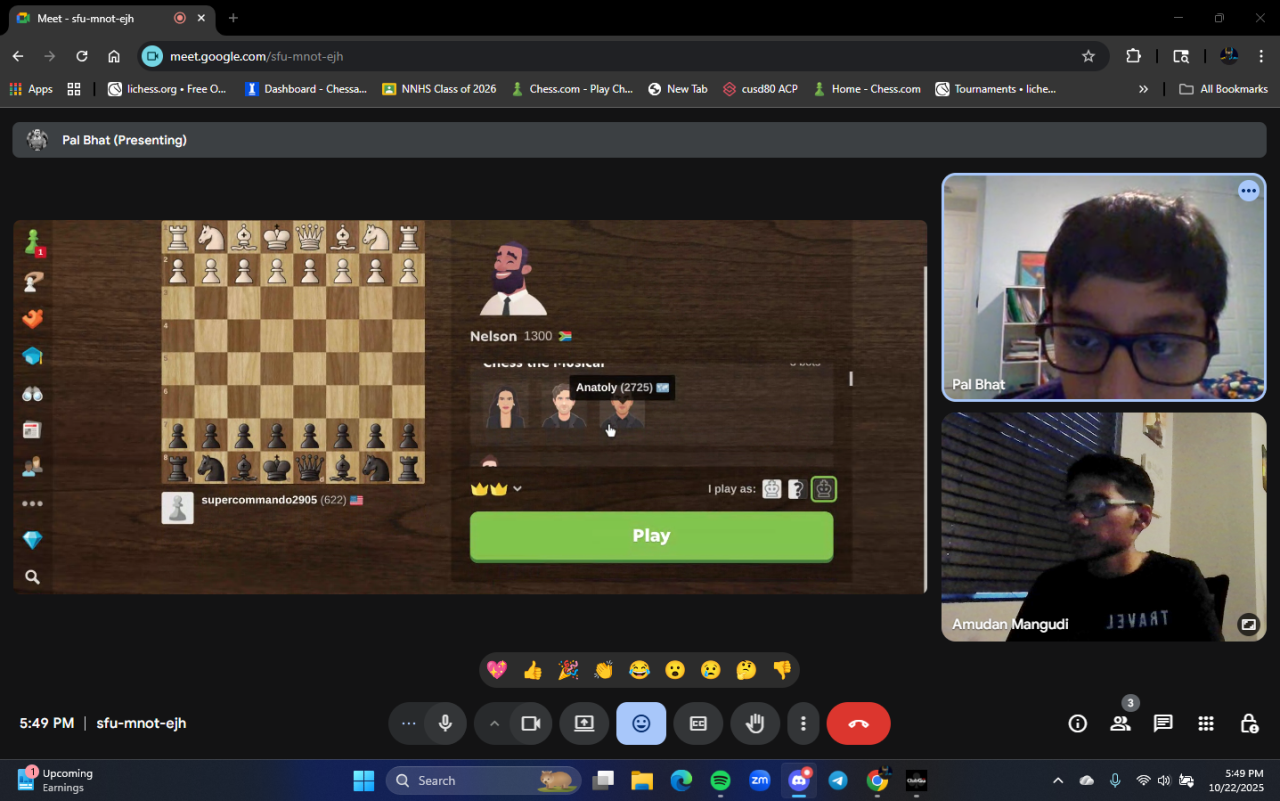Send the thinking face reaction
The image size is (1280, 801).
click(746, 670)
